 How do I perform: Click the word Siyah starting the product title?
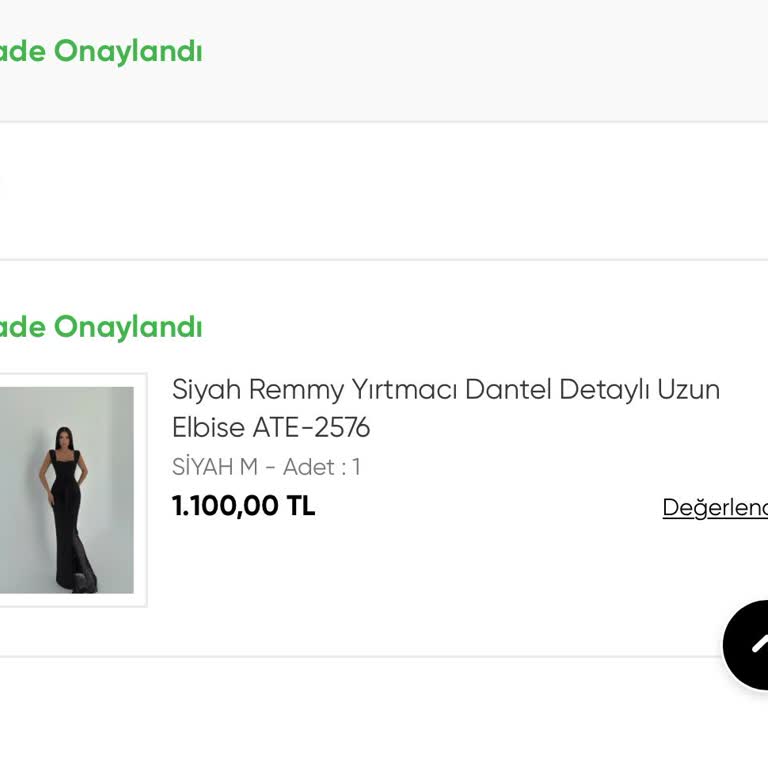click(x=207, y=389)
